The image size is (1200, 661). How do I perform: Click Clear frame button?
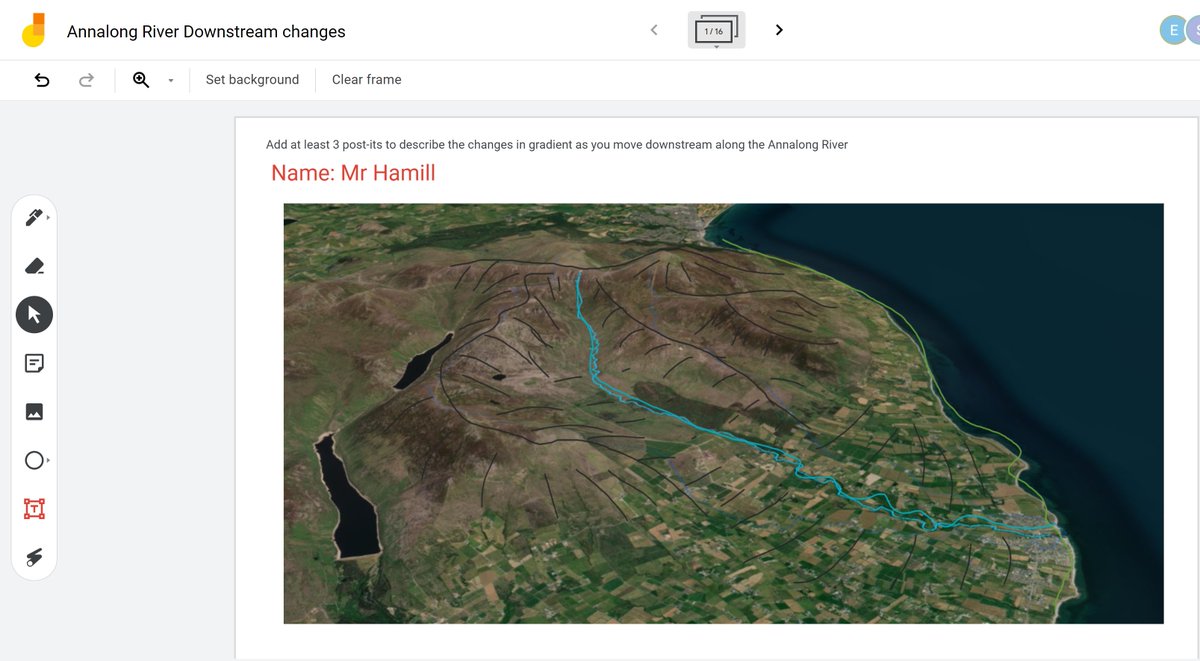pyautogui.click(x=367, y=80)
